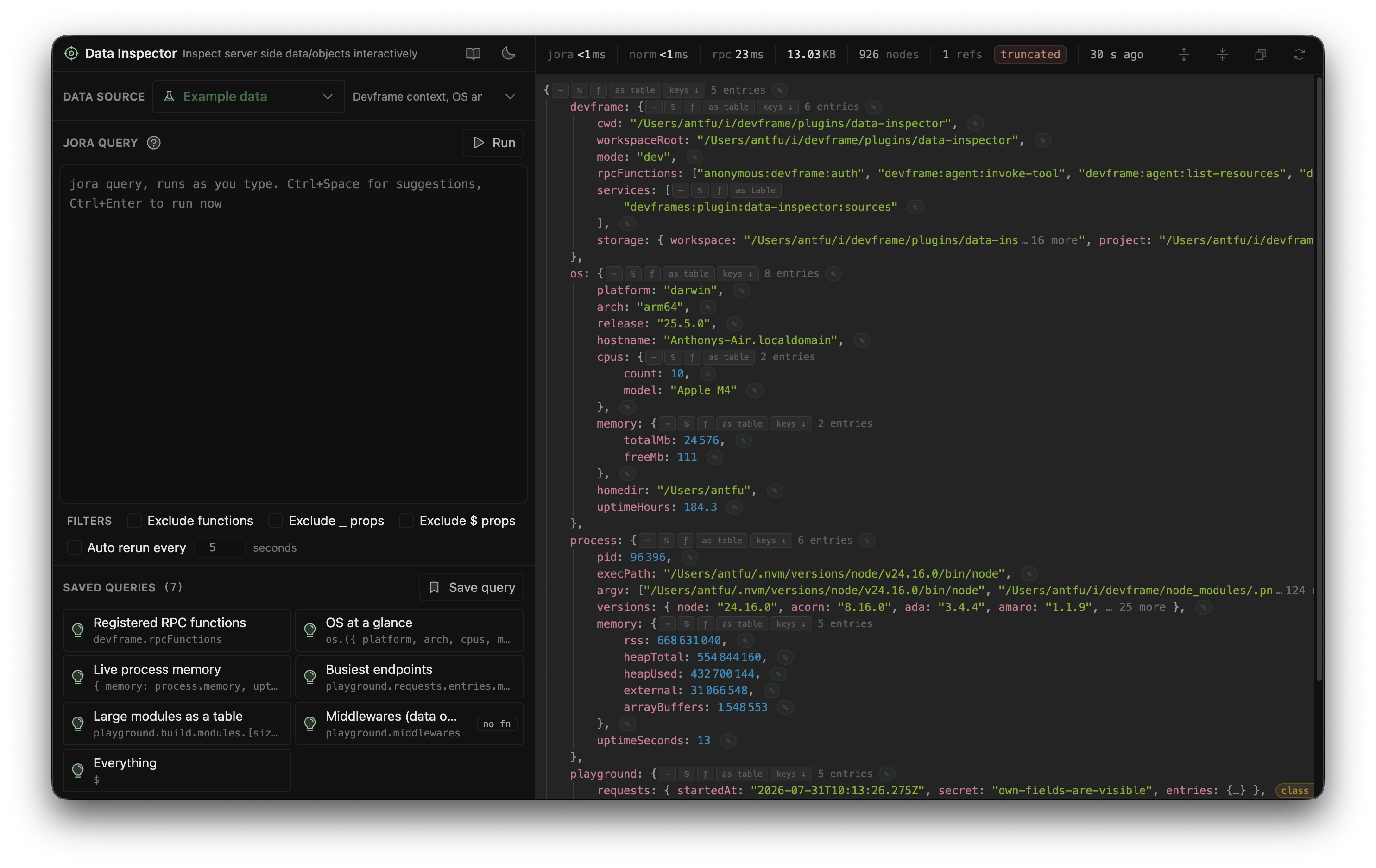
Task: Click the bulb icon of Everything query
Action: click(78, 771)
